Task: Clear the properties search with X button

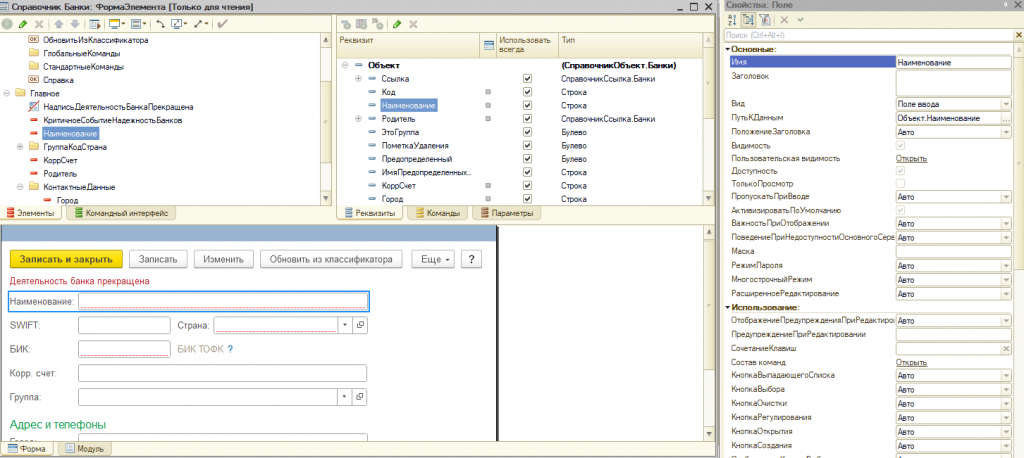Action: (x=1019, y=35)
